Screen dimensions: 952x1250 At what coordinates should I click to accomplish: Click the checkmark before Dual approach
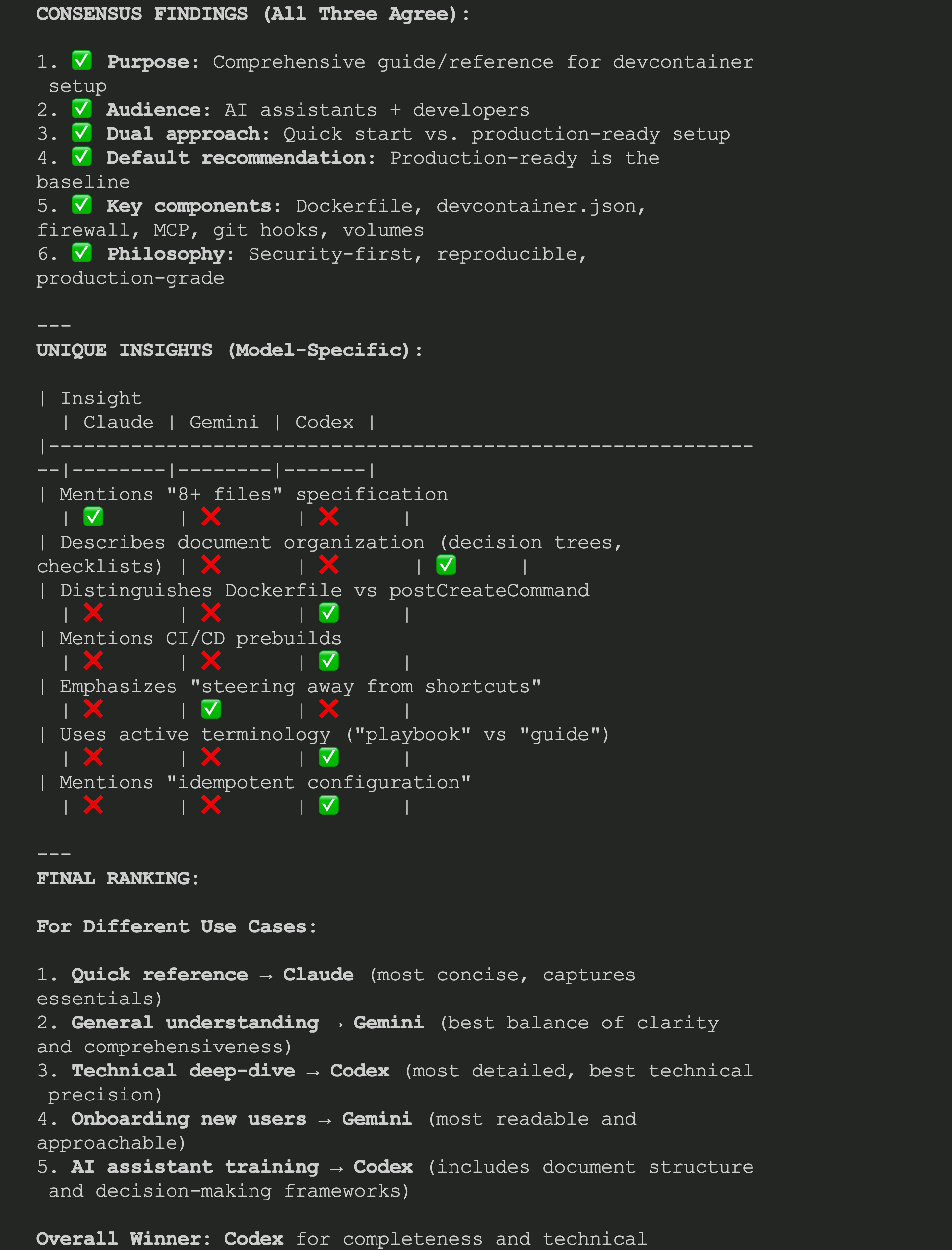[x=81, y=132]
